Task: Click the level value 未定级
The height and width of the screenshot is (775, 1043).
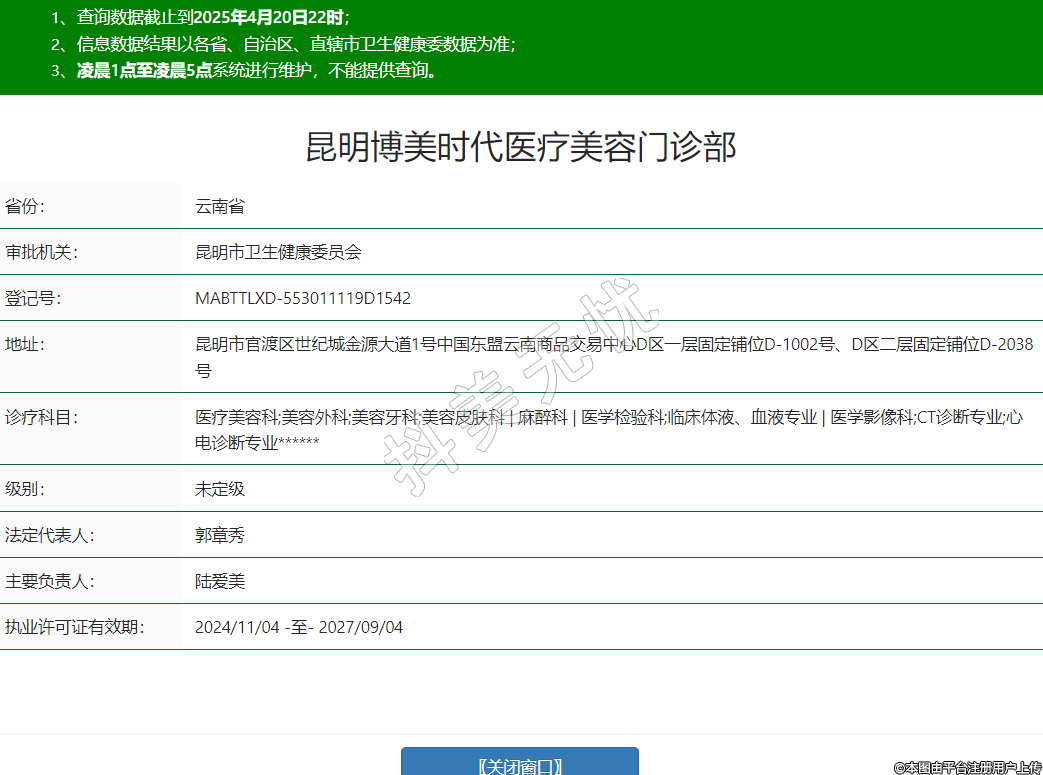Action: 220,489
